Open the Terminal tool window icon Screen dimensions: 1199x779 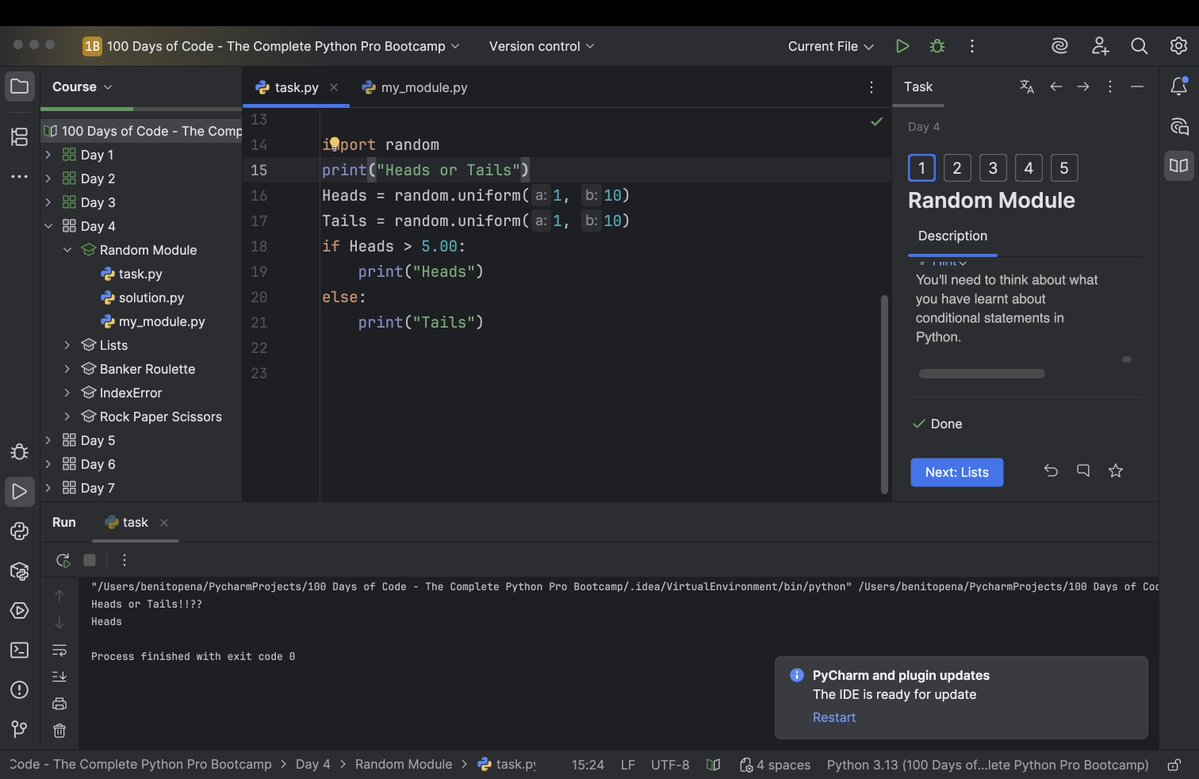(x=18, y=649)
